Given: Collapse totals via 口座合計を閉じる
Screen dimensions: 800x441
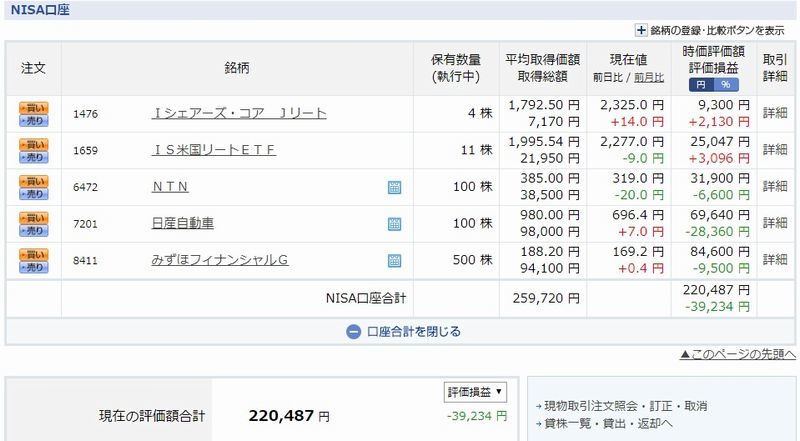Looking at the screenshot, I should click(x=414, y=332).
